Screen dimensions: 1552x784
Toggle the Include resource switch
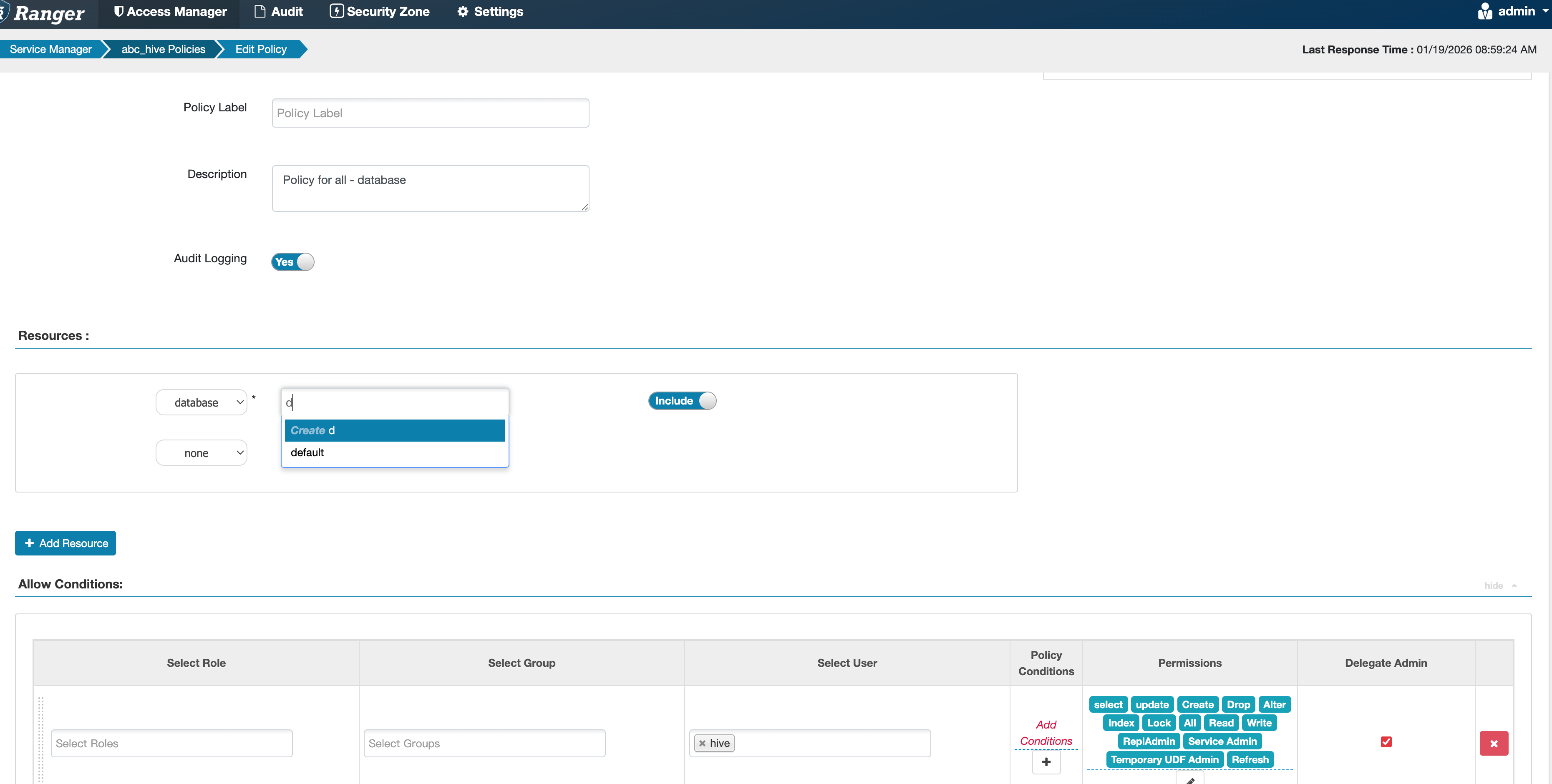[x=682, y=401]
